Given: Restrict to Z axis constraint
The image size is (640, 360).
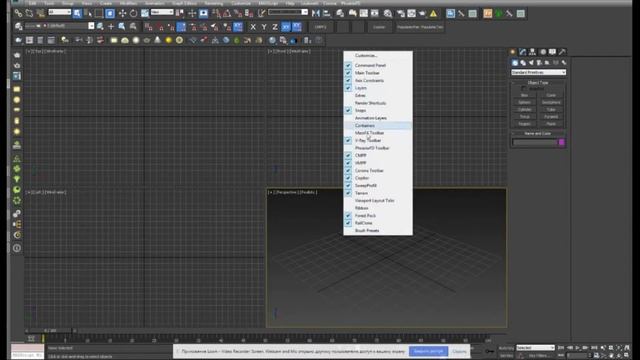Looking at the screenshot, I should (x=275, y=27).
